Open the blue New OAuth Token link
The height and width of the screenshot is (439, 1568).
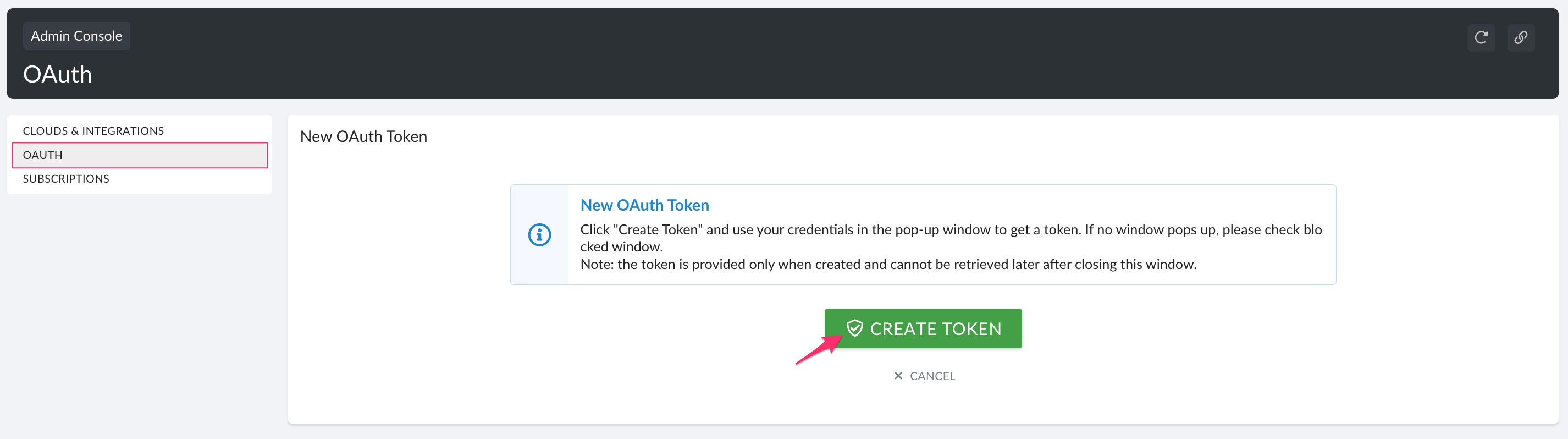tap(644, 205)
